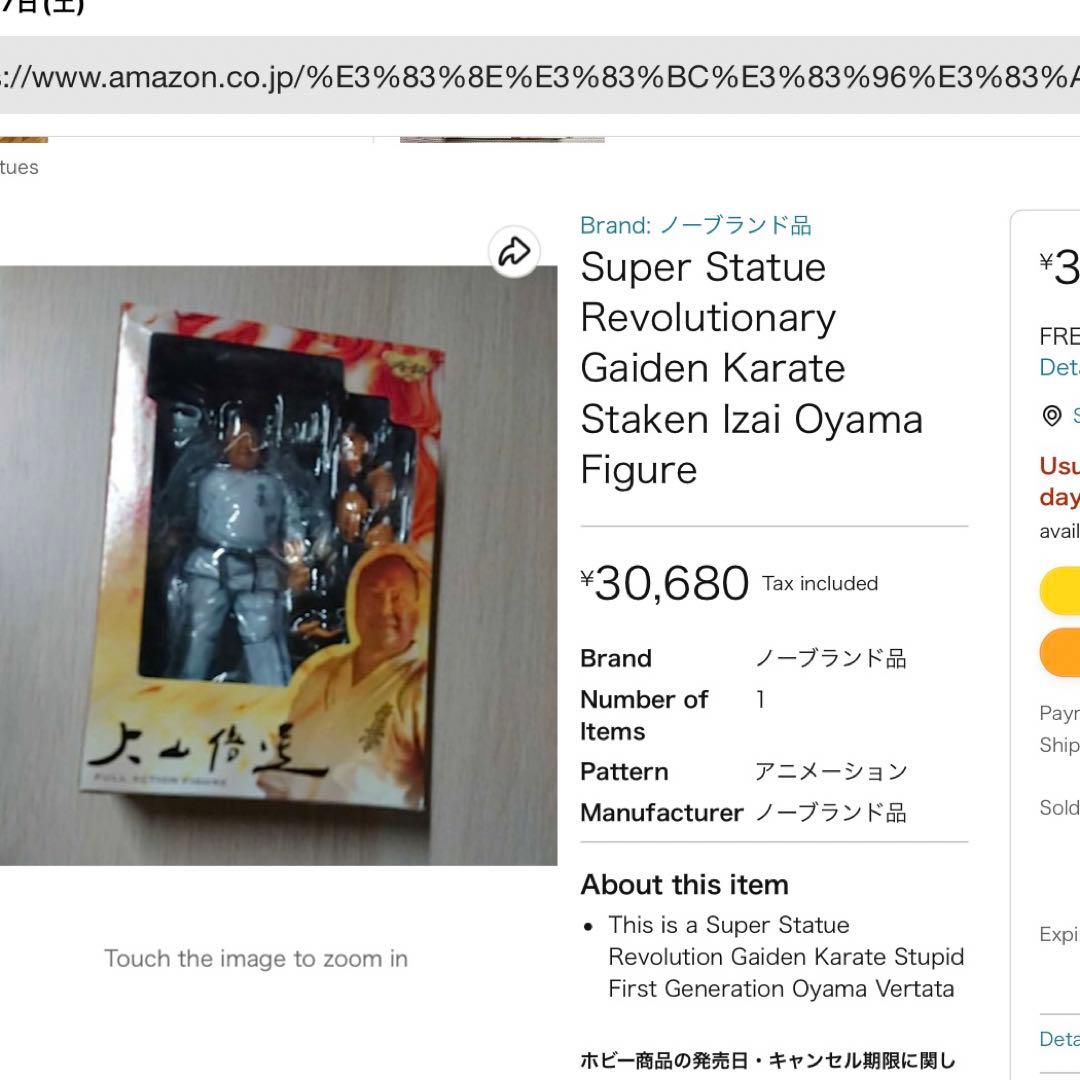Screen dimensions: 1080x1080
Task: Click the 'Touch the image to zoom in' caption
Action: pos(256,958)
